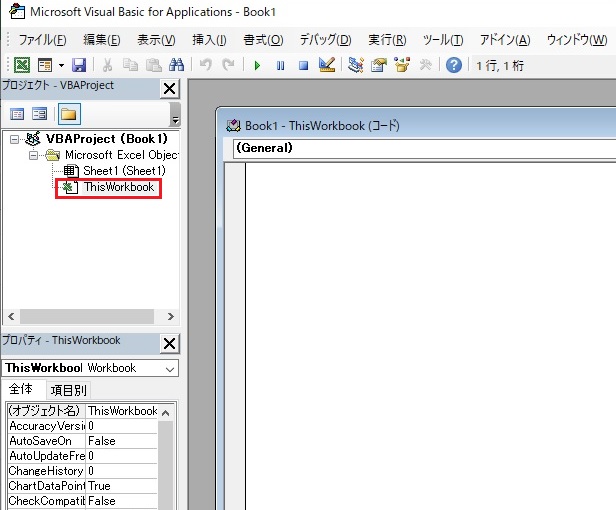Select ThisWorkbook in project tree

(x=119, y=187)
